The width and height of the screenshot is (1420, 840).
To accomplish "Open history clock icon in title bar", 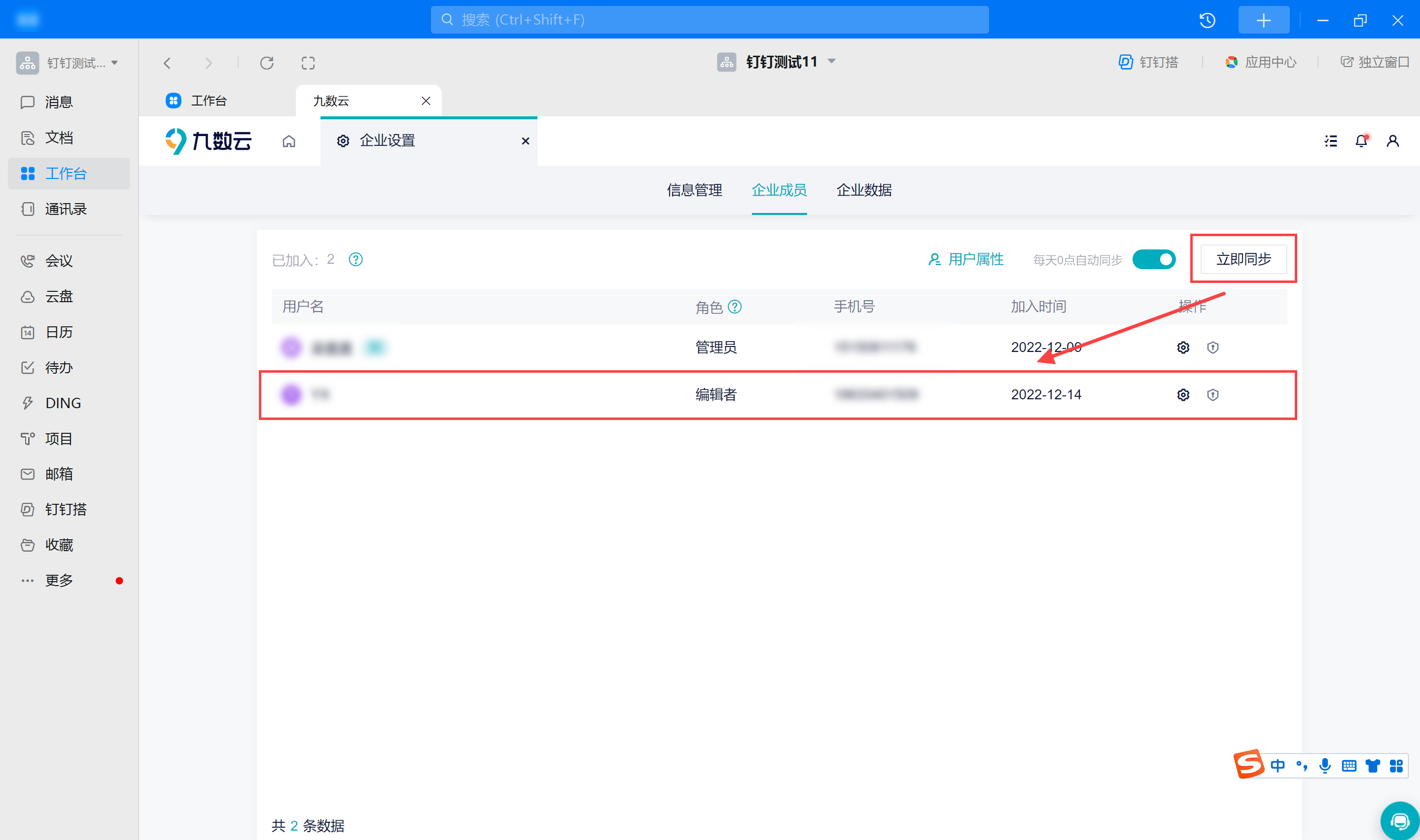I will click(x=1207, y=20).
